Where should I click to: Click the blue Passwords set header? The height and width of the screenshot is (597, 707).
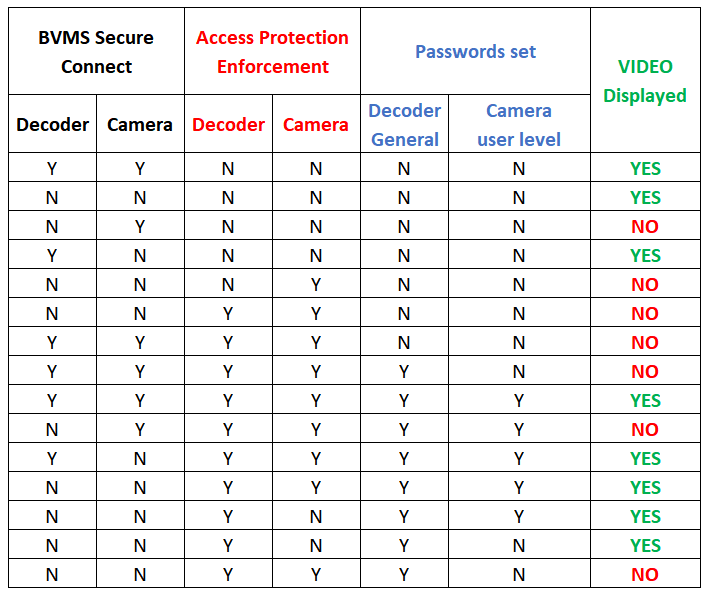pyautogui.click(x=475, y=52)
